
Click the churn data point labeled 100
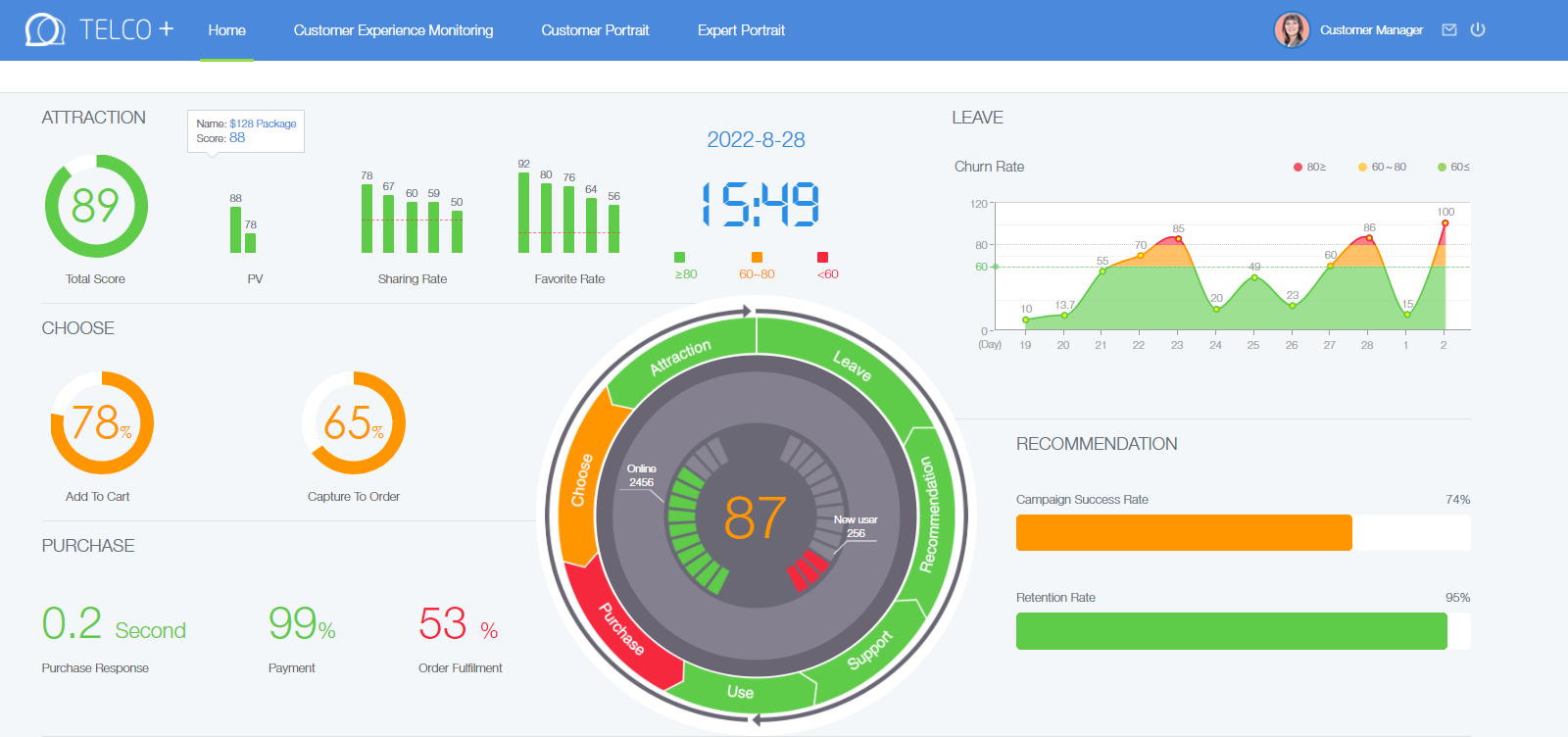click(1445, 223)
